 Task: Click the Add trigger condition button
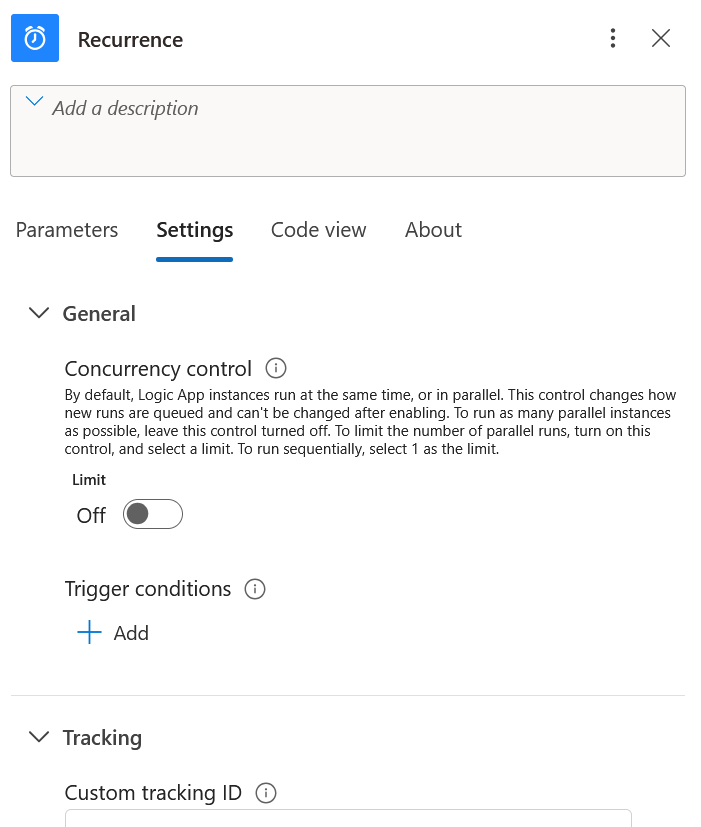(x=113, y=632)
